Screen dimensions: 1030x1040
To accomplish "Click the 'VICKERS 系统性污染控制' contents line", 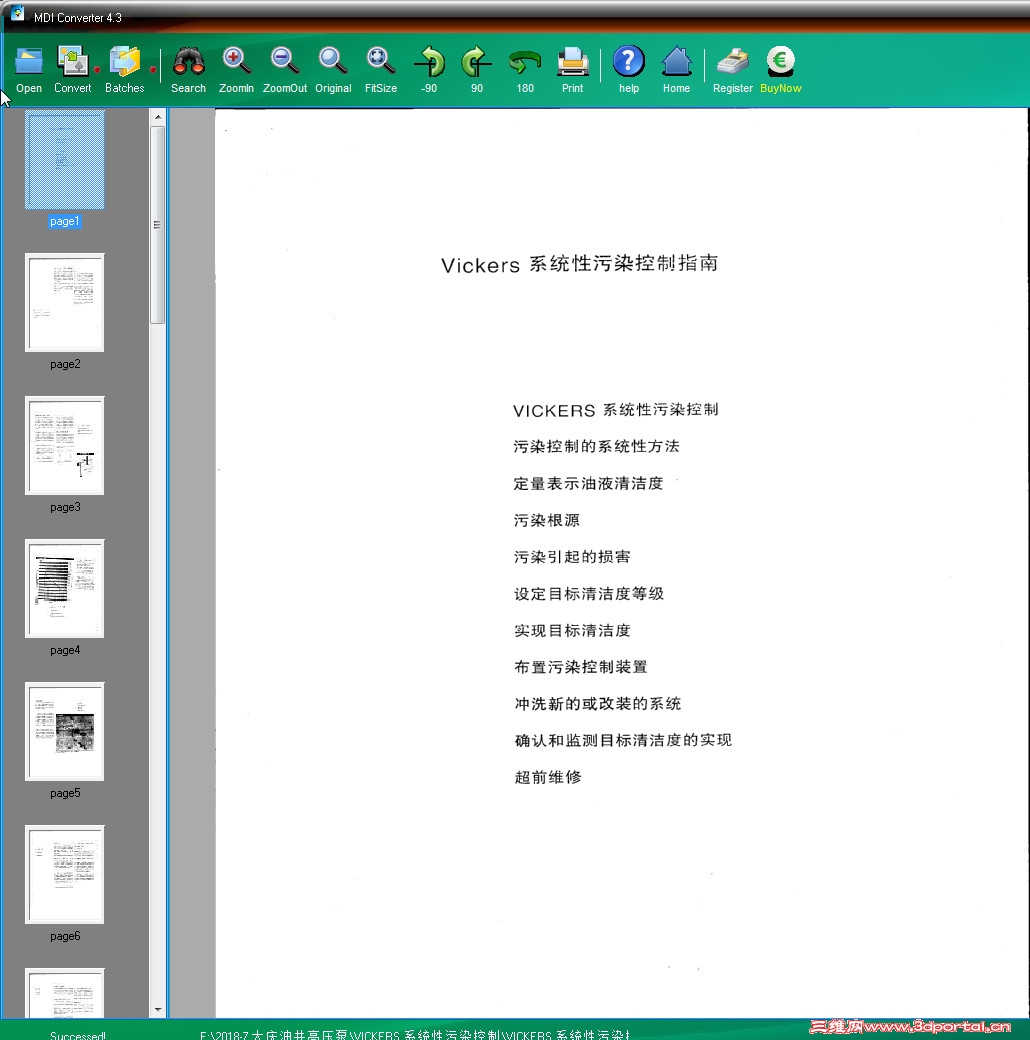I will (x=615, y=410).
